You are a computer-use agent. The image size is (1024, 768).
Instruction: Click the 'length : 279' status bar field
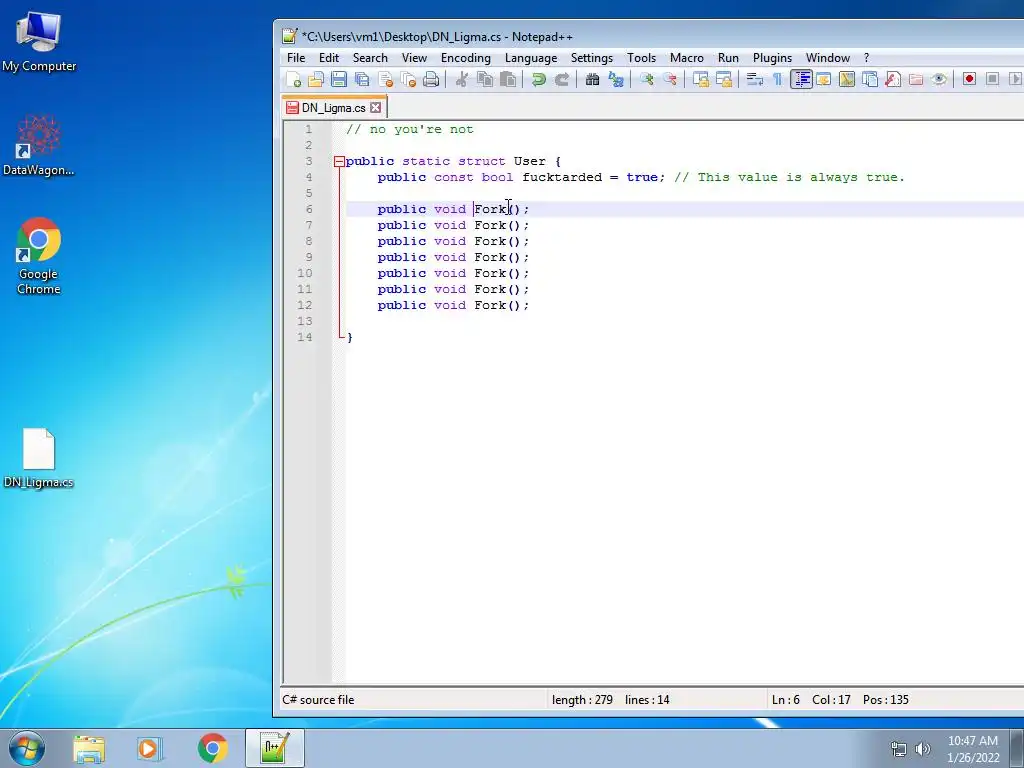tap(582, 699)
